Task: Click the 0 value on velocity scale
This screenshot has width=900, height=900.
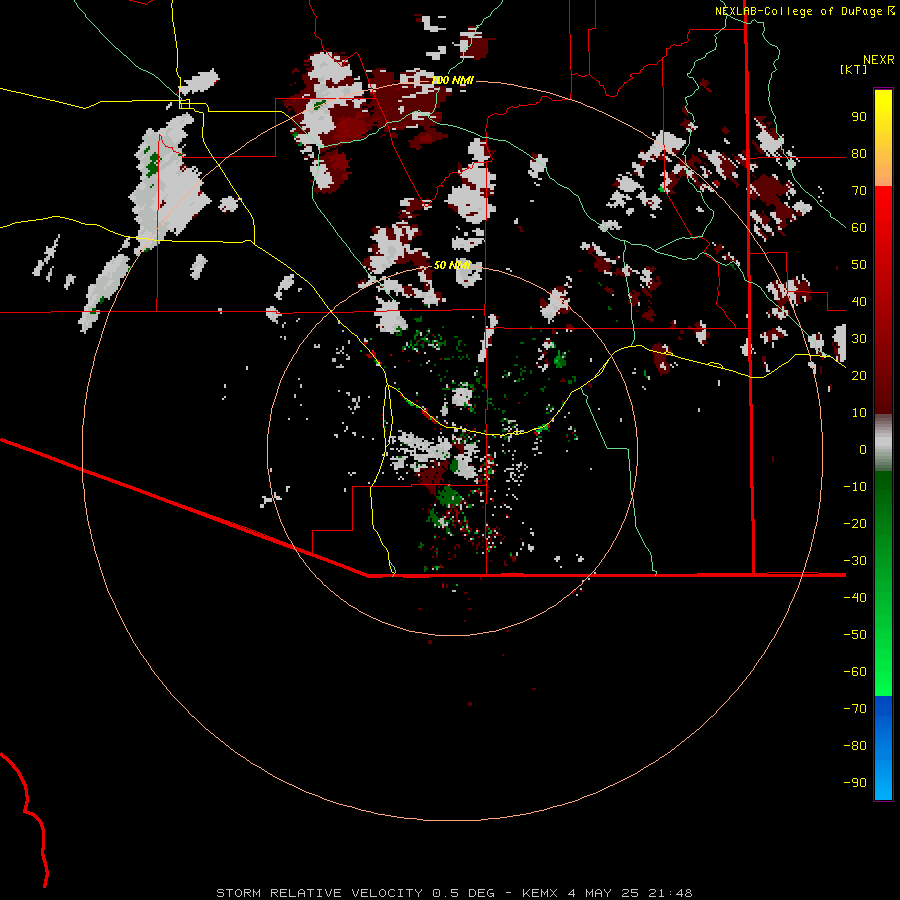Action: coord(863,449)
